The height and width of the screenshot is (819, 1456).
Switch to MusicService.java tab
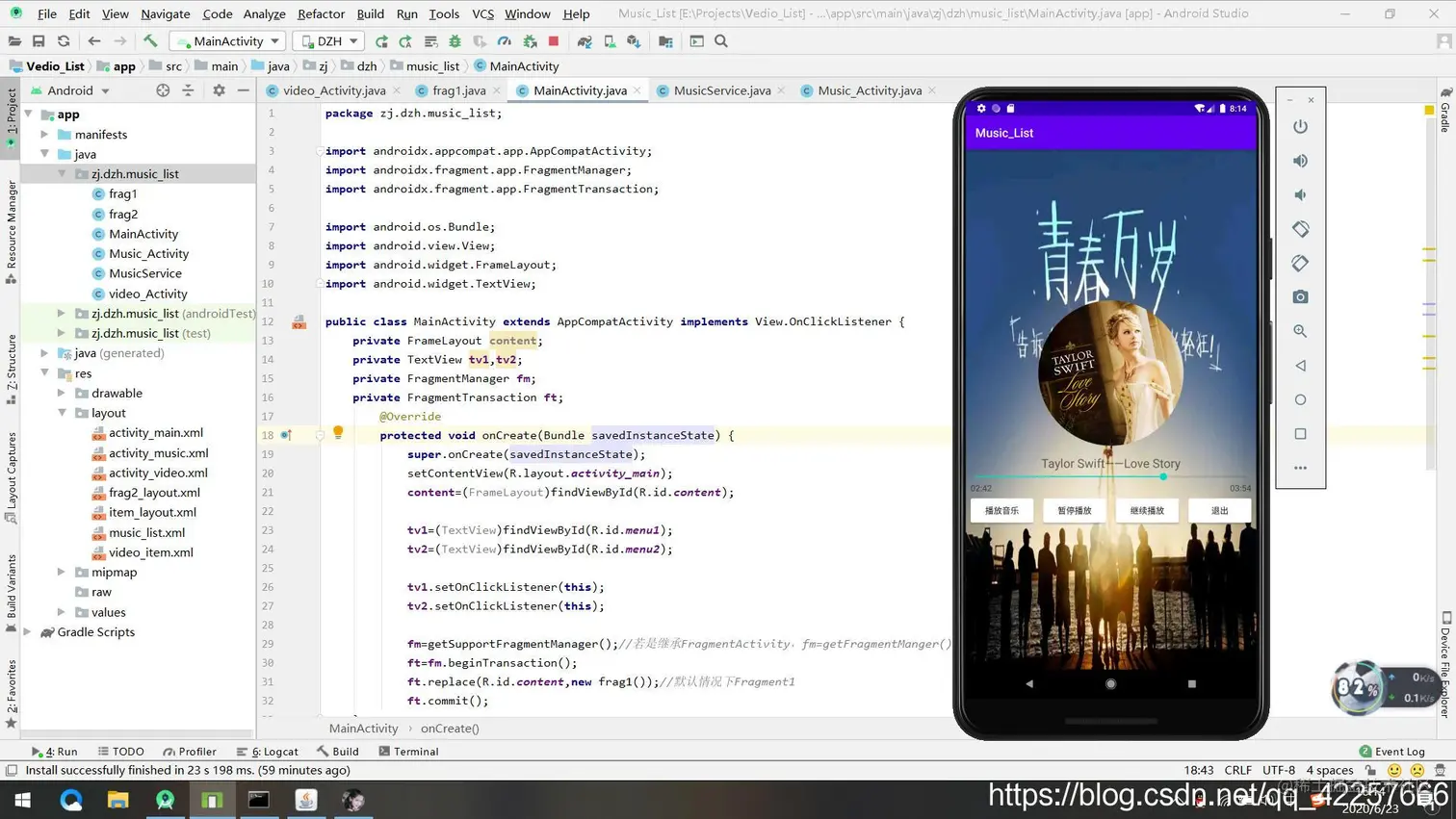click(x=721, y=90)
